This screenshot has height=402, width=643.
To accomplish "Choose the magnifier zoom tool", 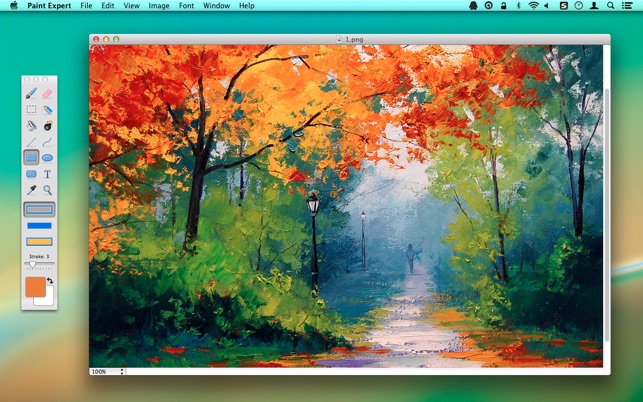I will point(48,190).
